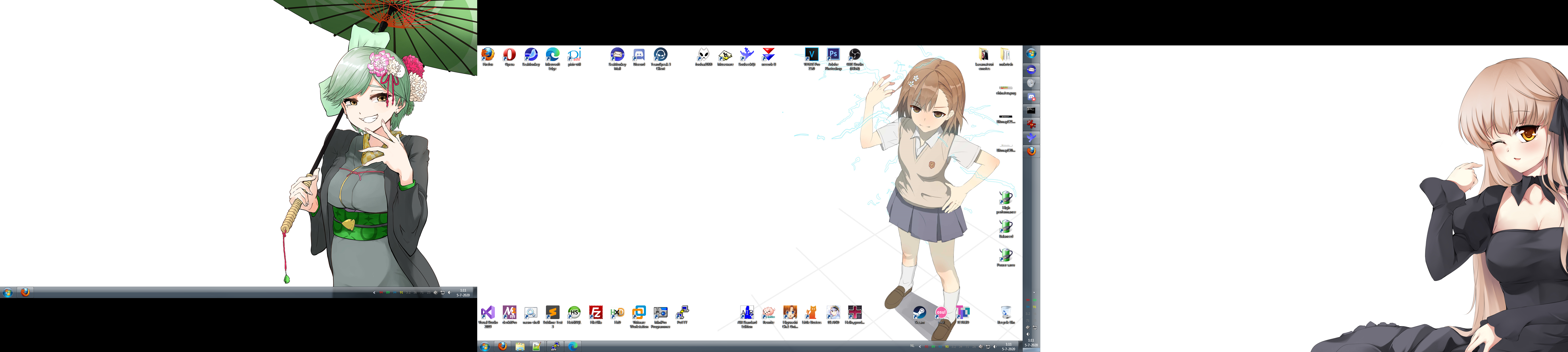Select the Hello,good... game shortcut

(855, 315)
